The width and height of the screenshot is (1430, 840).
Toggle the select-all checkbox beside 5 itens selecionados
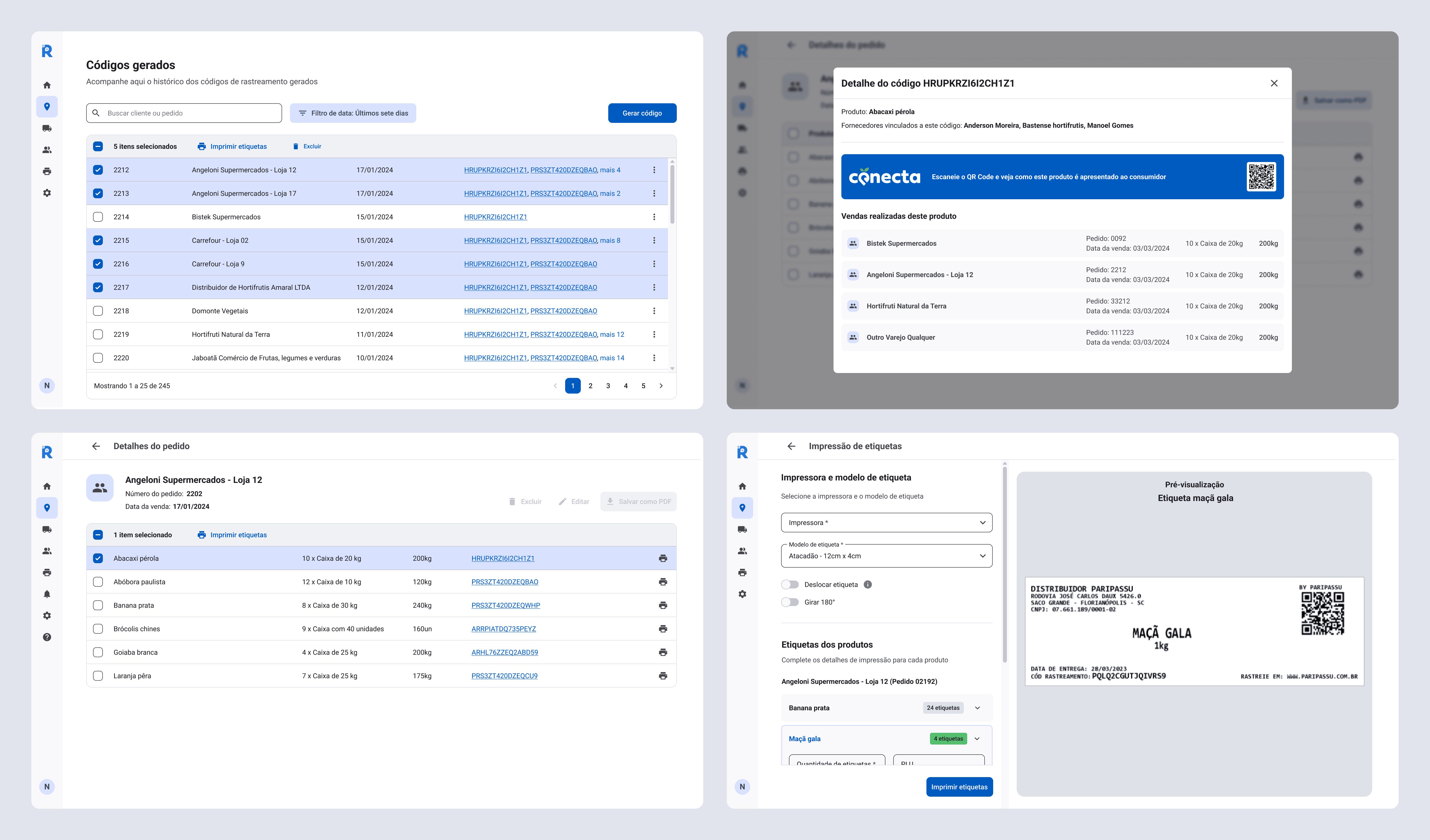[x=98, y=146]
